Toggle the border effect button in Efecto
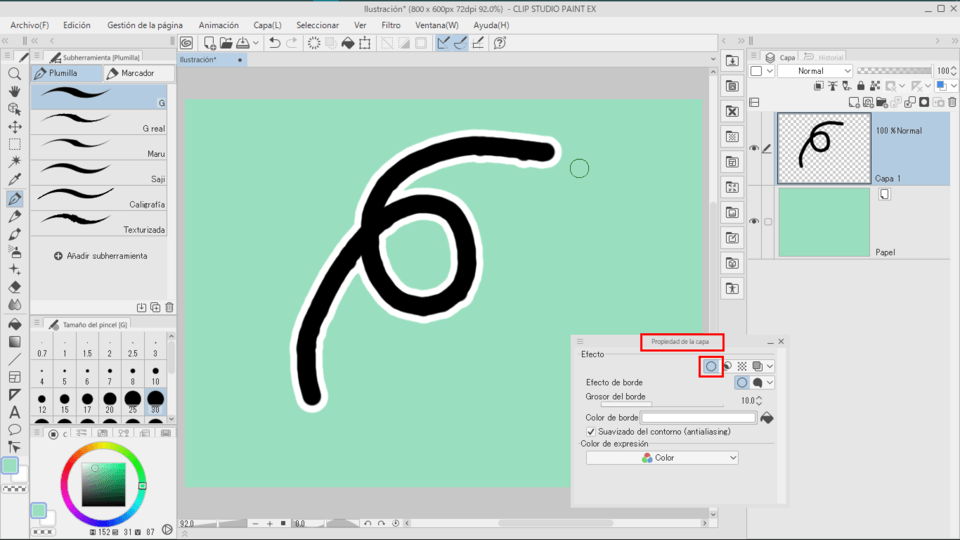 pos(711,366)
